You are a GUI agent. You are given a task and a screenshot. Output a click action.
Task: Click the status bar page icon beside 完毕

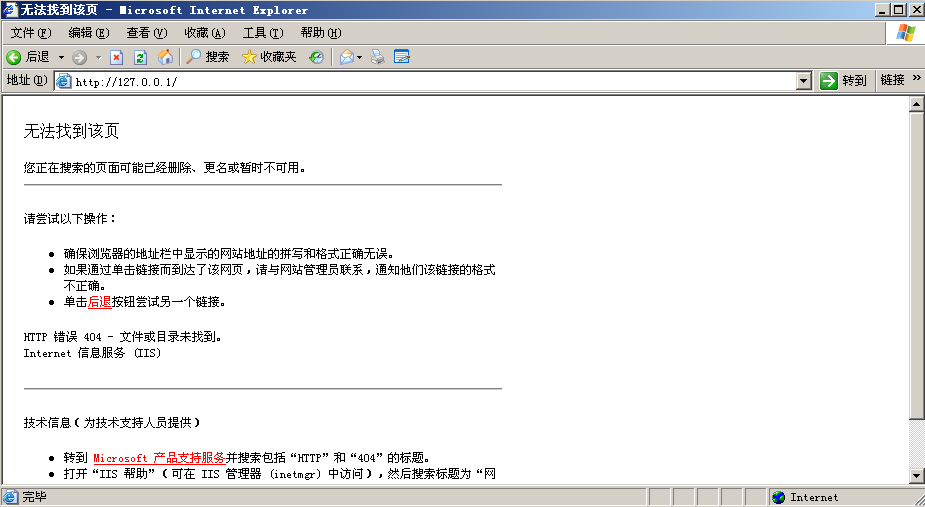click(x=10, y=497)
